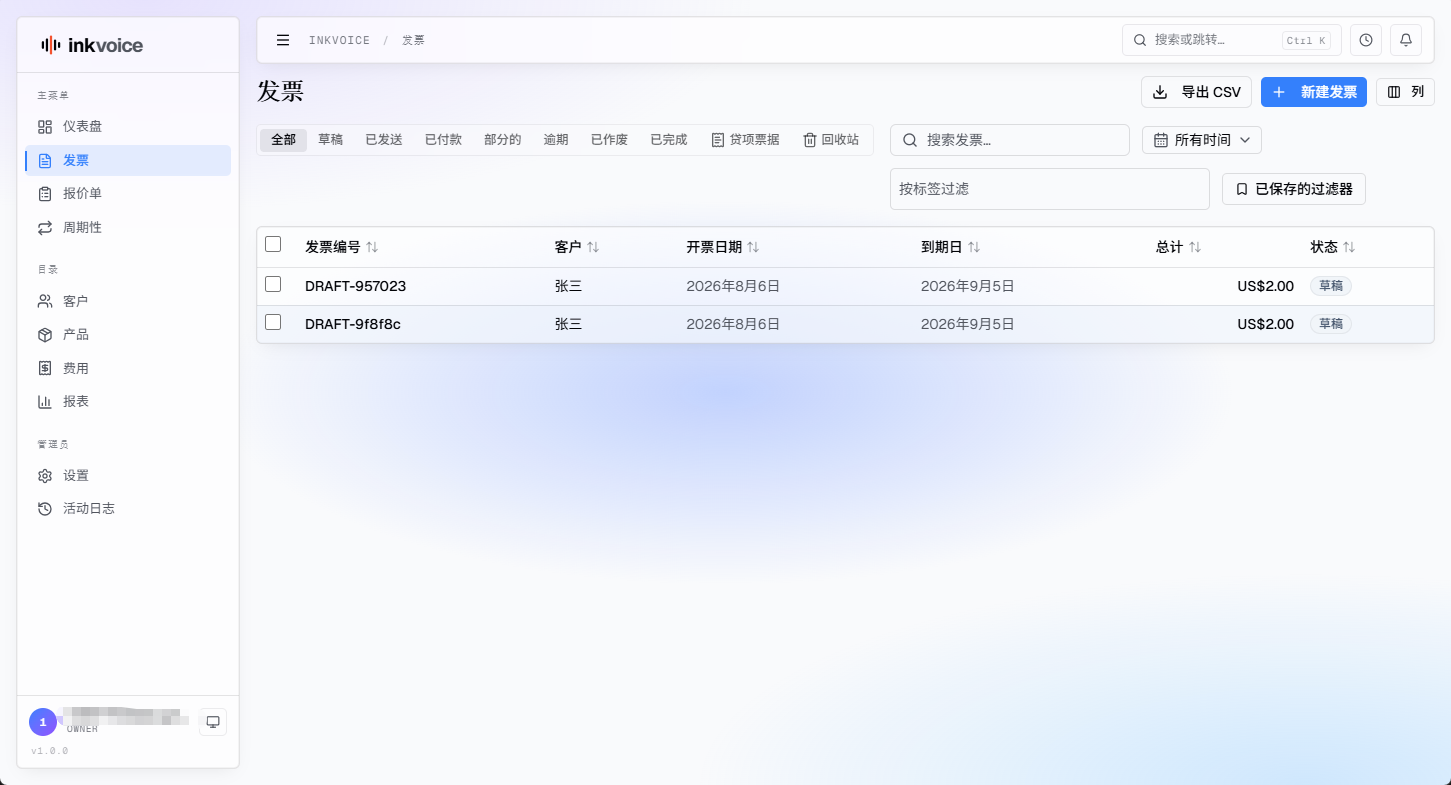The height and width of the screenshot is (785, 1451).
Task: Click customer 张三 in DRAFT-9f8f8c row
Action: pyautogui.click(x=568, y=324)
